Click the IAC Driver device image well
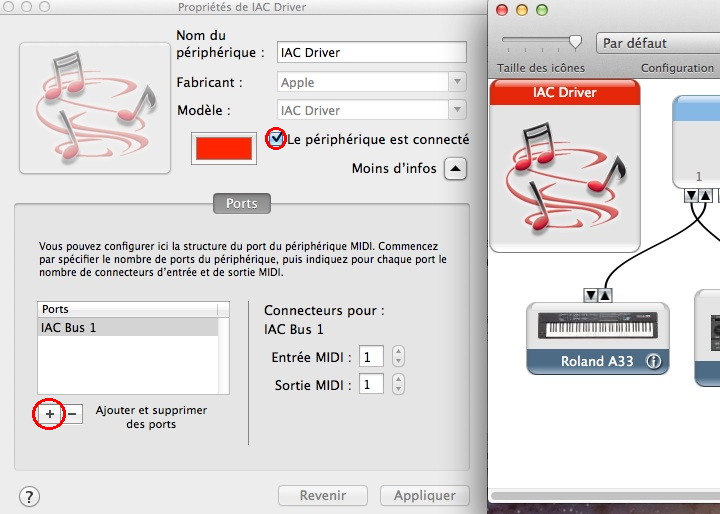 click(95, 108)
